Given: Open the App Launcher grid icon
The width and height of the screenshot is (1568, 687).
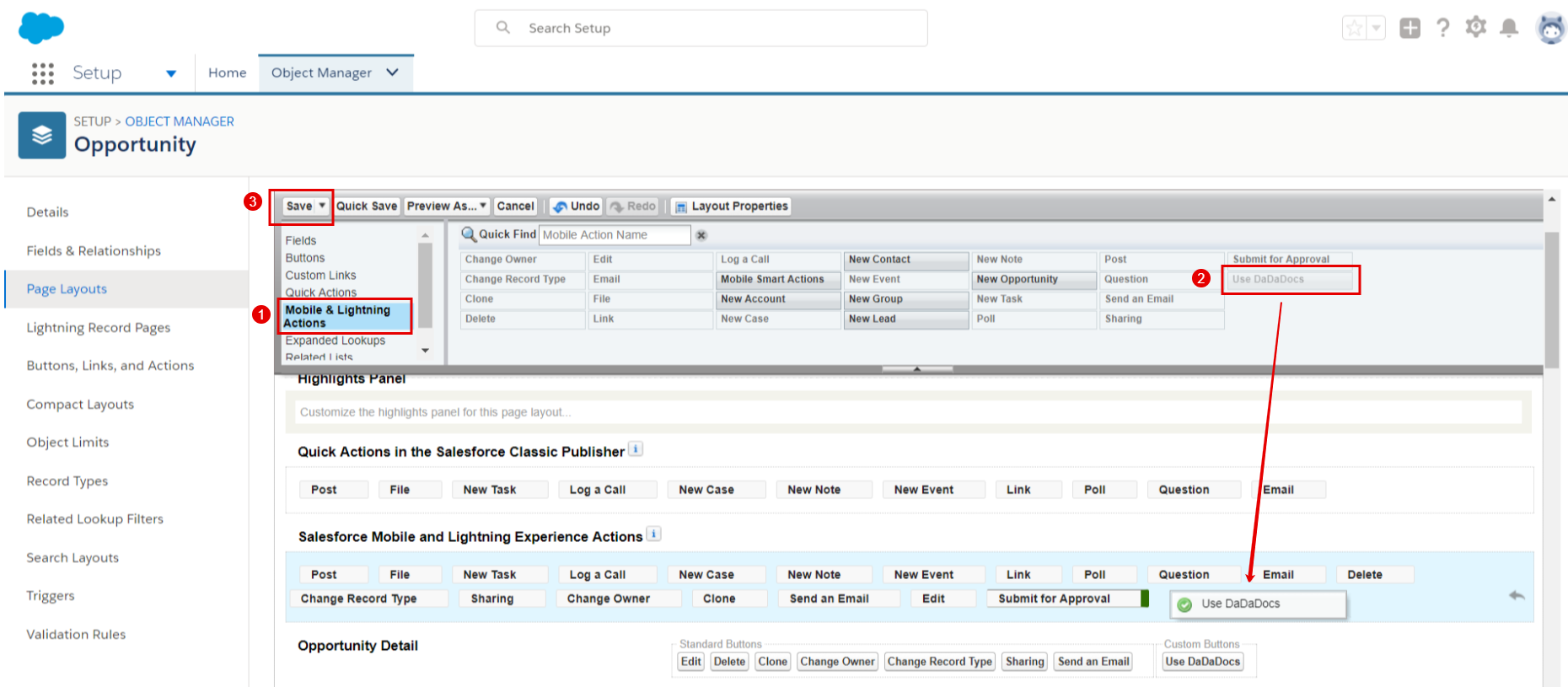Looking at the screenshot, I should (43, 73).
